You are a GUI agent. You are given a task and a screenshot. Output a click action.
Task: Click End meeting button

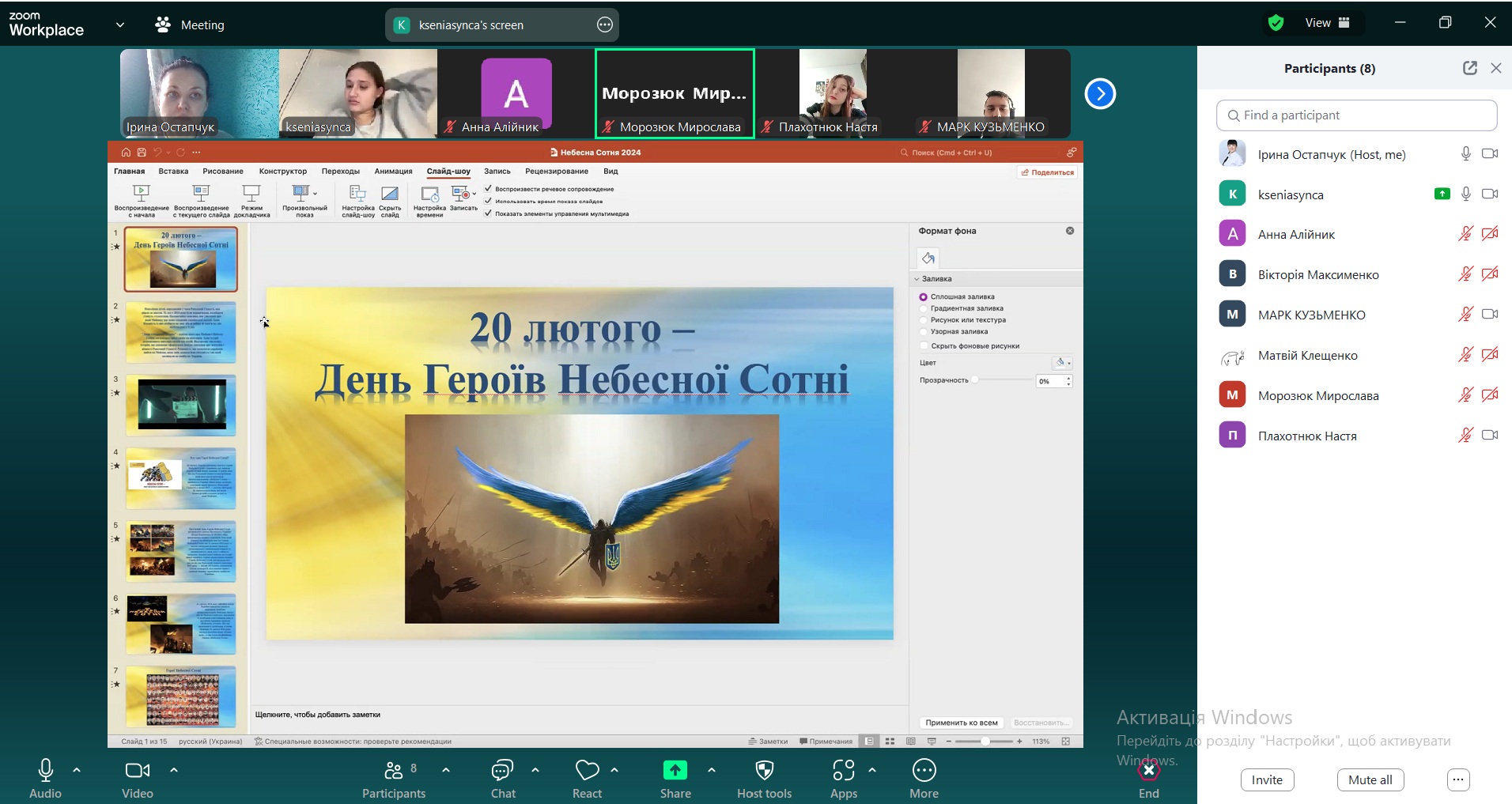pyautogui.click(x=1149, y=778)
